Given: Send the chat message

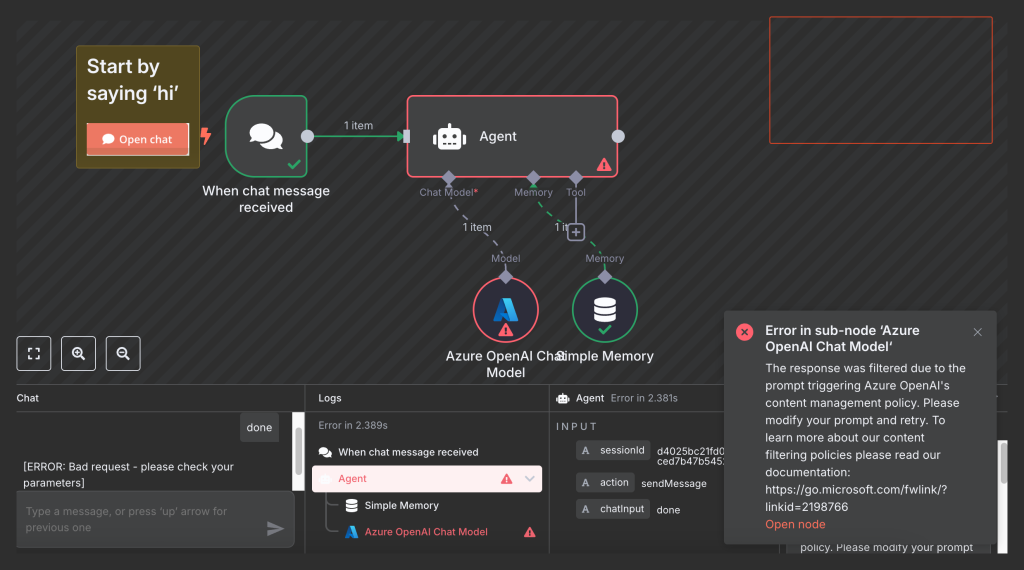Looking at the screenshot, I should pos(276,528).
